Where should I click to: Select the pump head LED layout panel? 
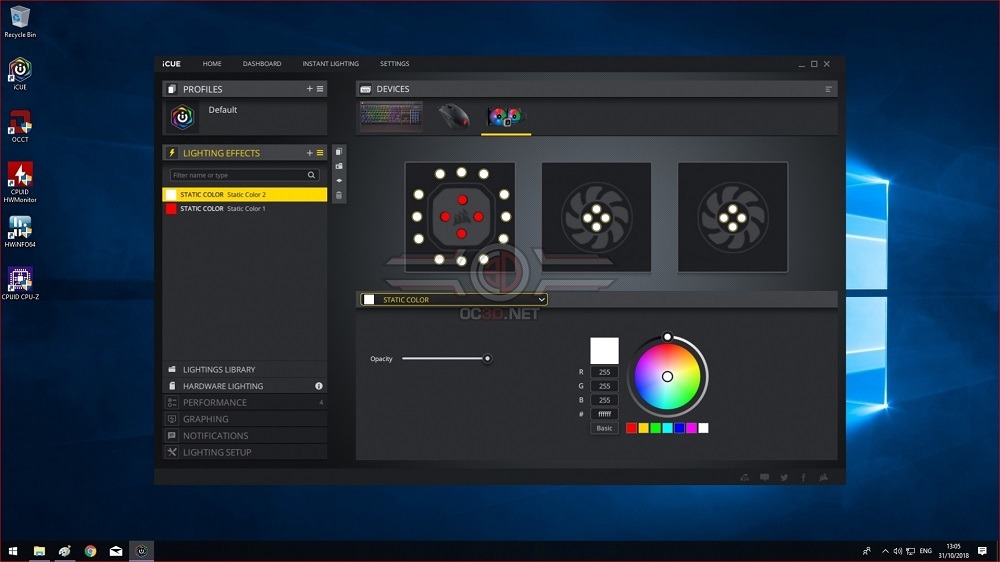click(x=460, y=217)
